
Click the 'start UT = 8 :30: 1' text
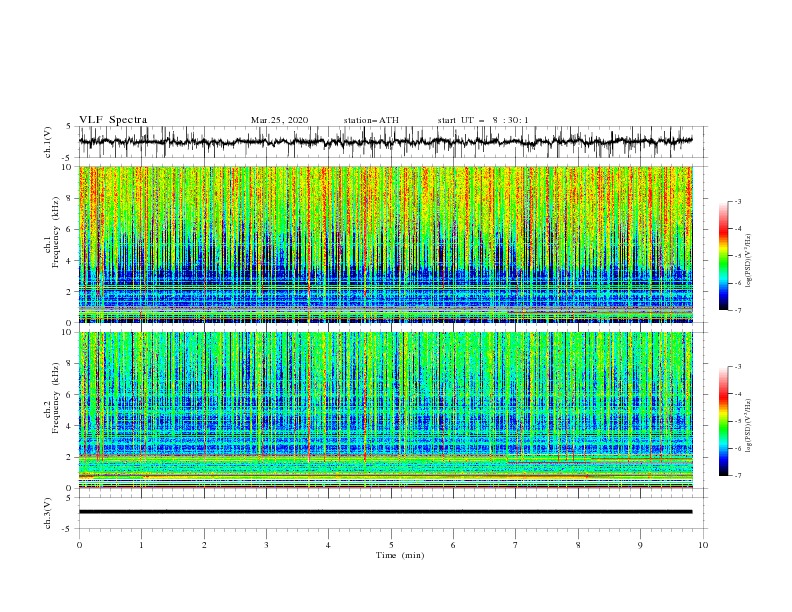click(x=483, y=120)
